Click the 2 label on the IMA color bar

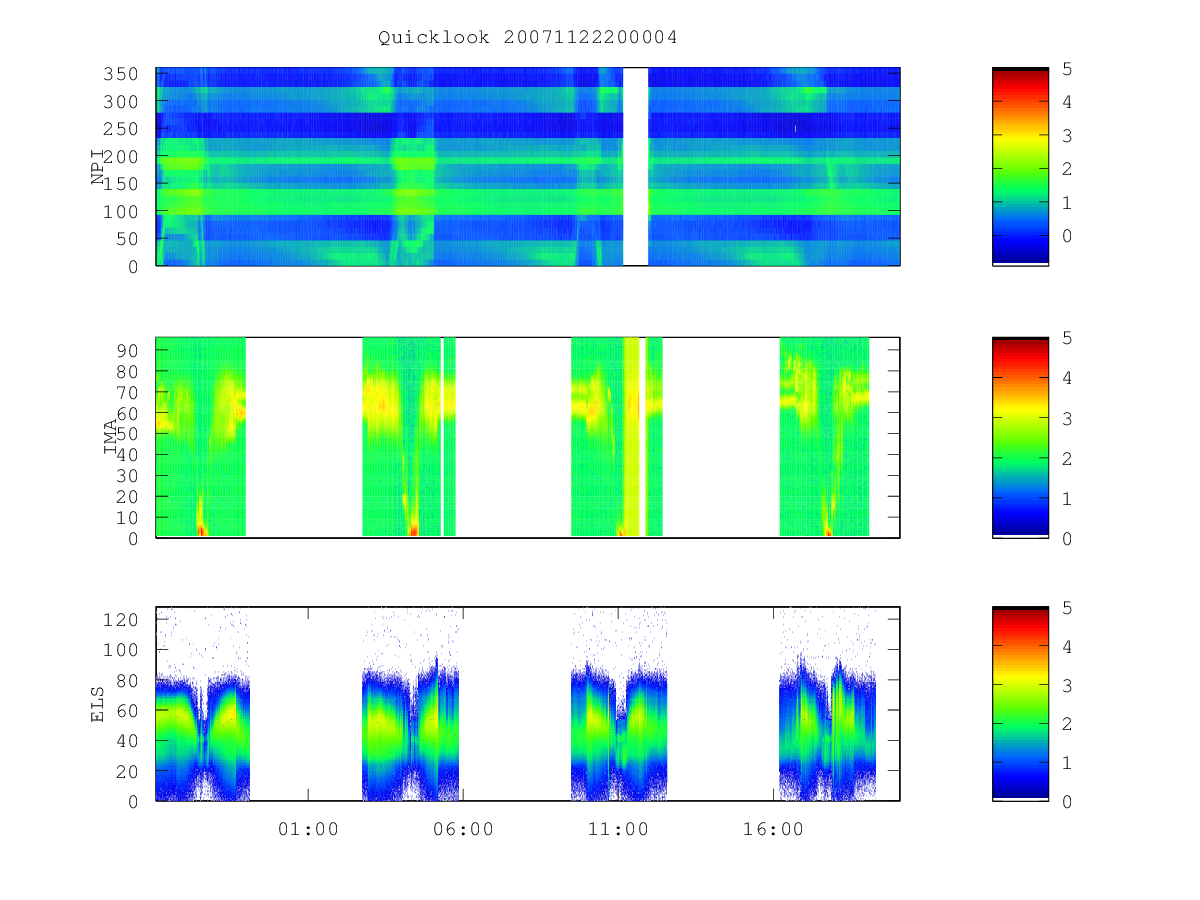click(1068, 458)
